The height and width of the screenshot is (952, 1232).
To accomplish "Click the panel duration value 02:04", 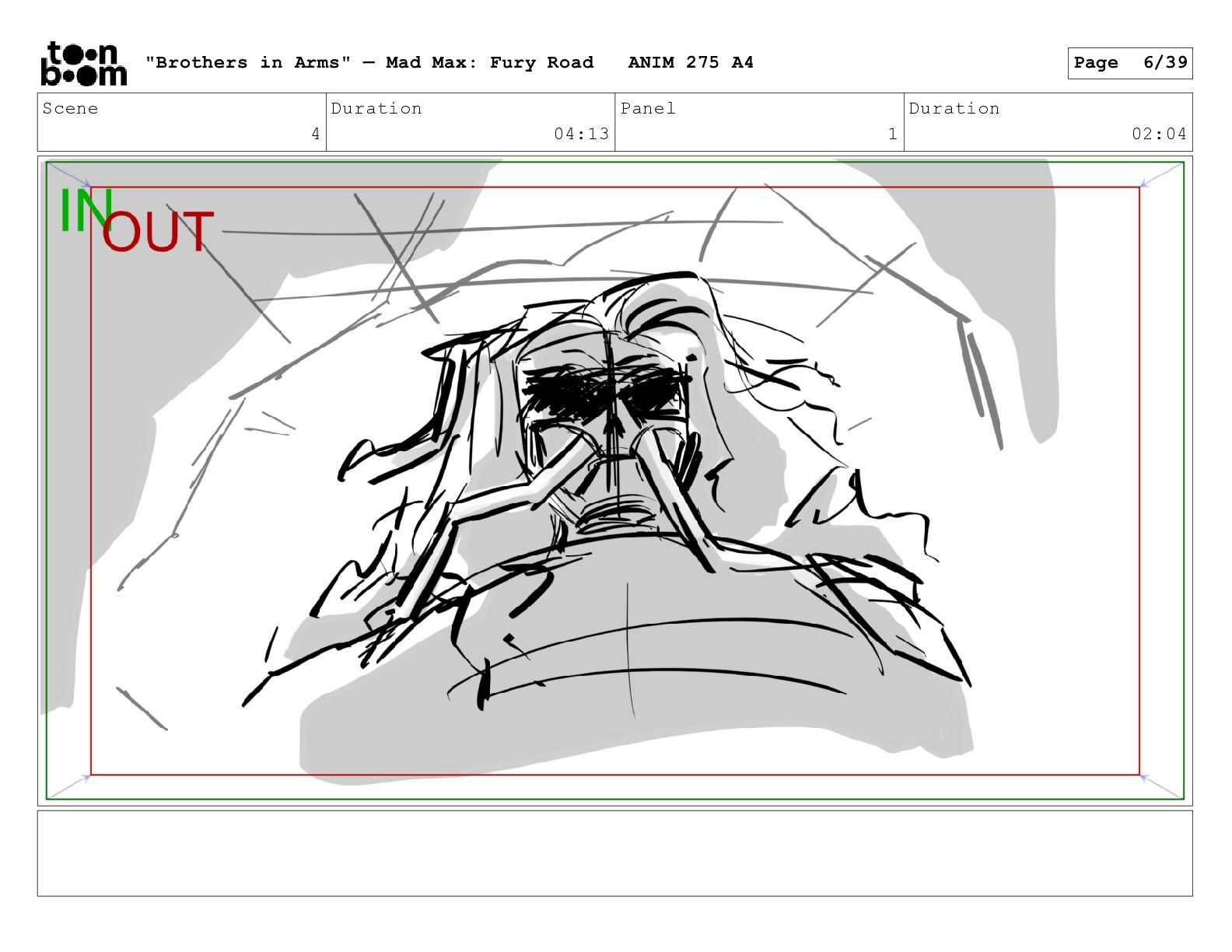I will point(1159,134).
